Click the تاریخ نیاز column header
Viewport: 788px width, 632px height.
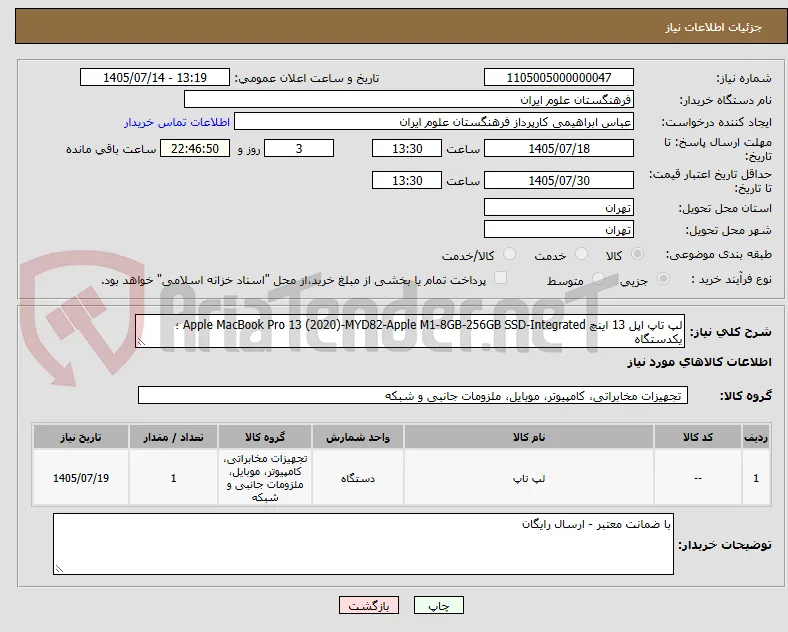point(81,437)
